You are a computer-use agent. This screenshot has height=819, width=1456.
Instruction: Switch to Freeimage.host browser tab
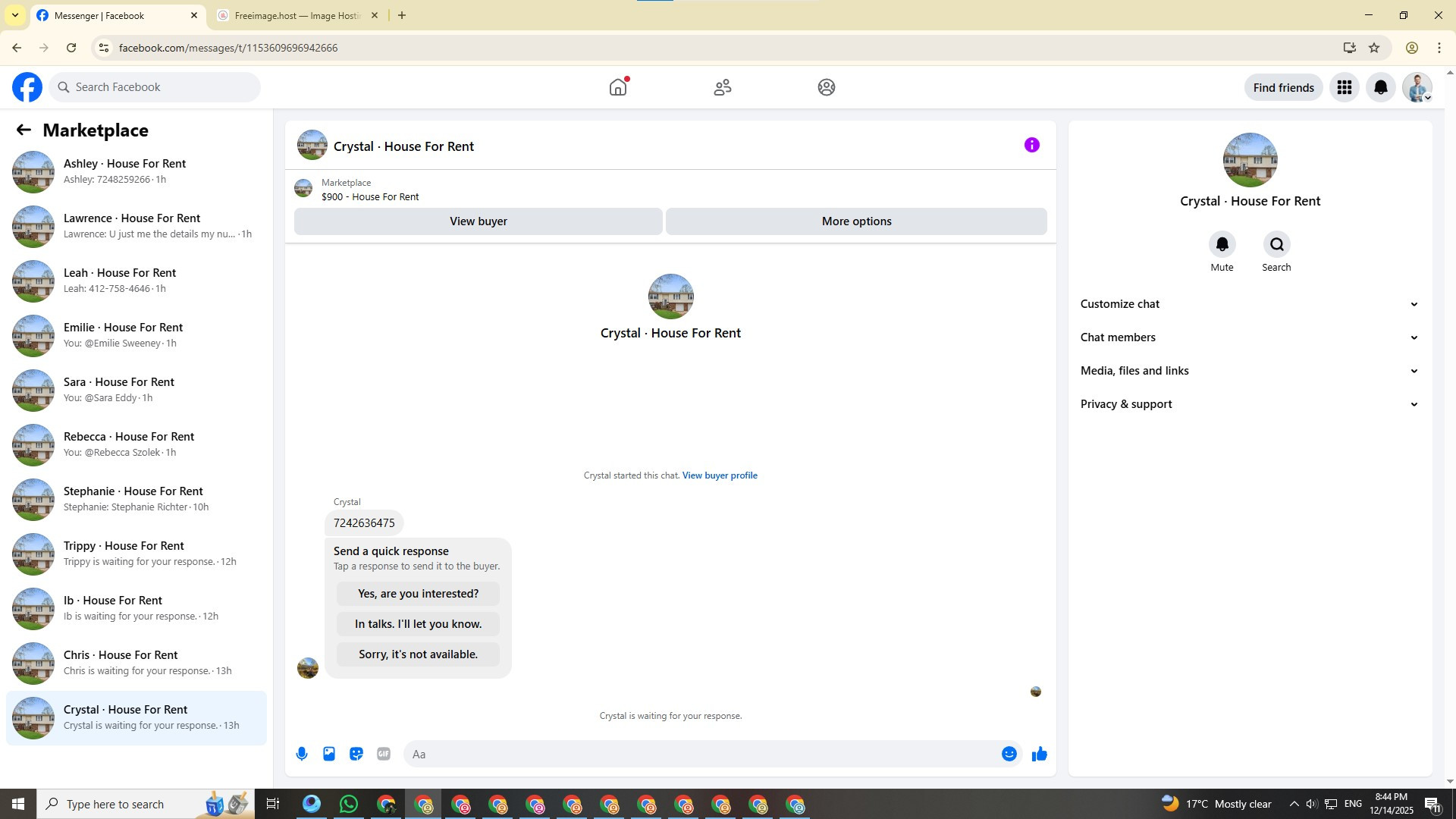[297, 15]
